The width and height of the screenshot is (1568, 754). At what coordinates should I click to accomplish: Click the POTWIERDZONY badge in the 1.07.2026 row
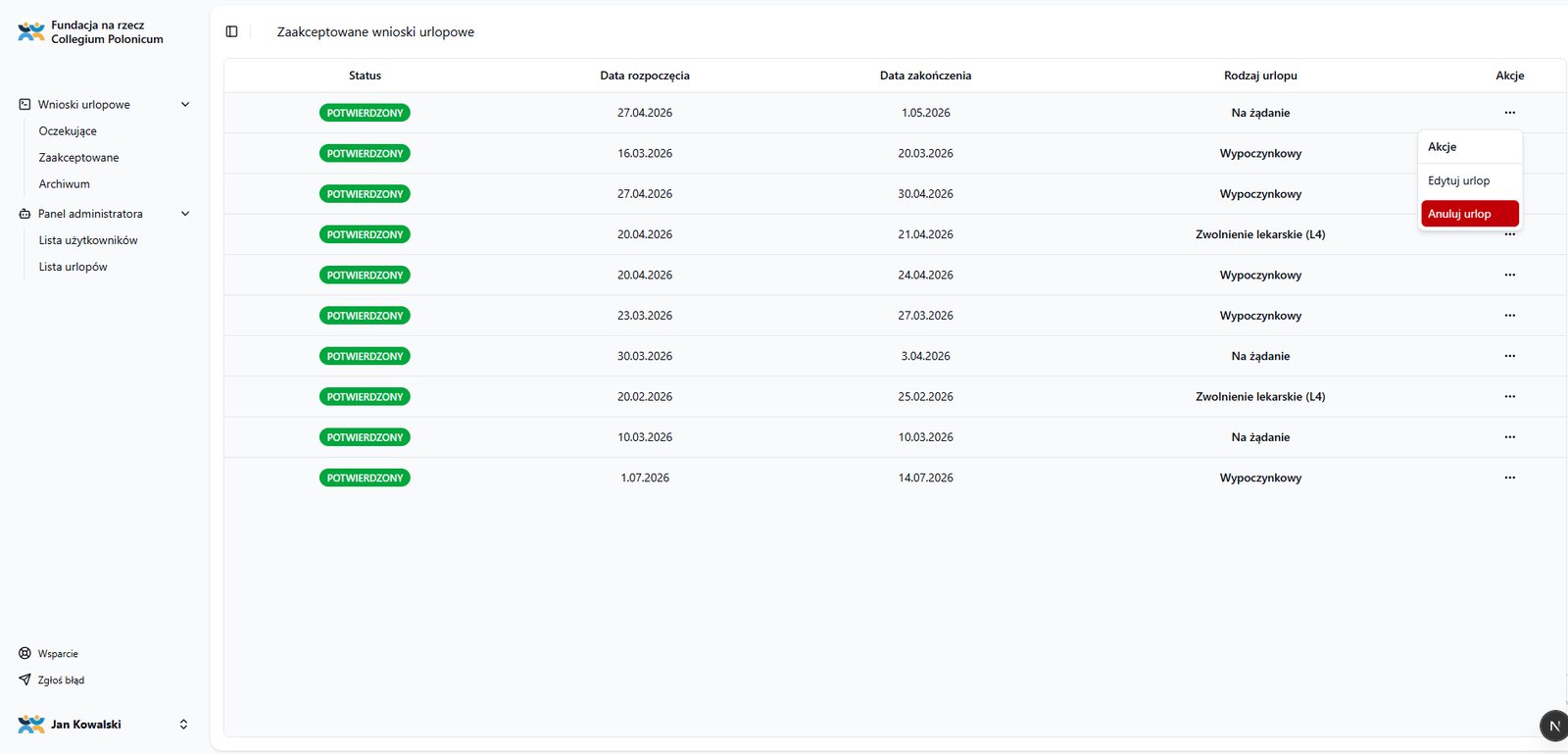tap(365, 478)
